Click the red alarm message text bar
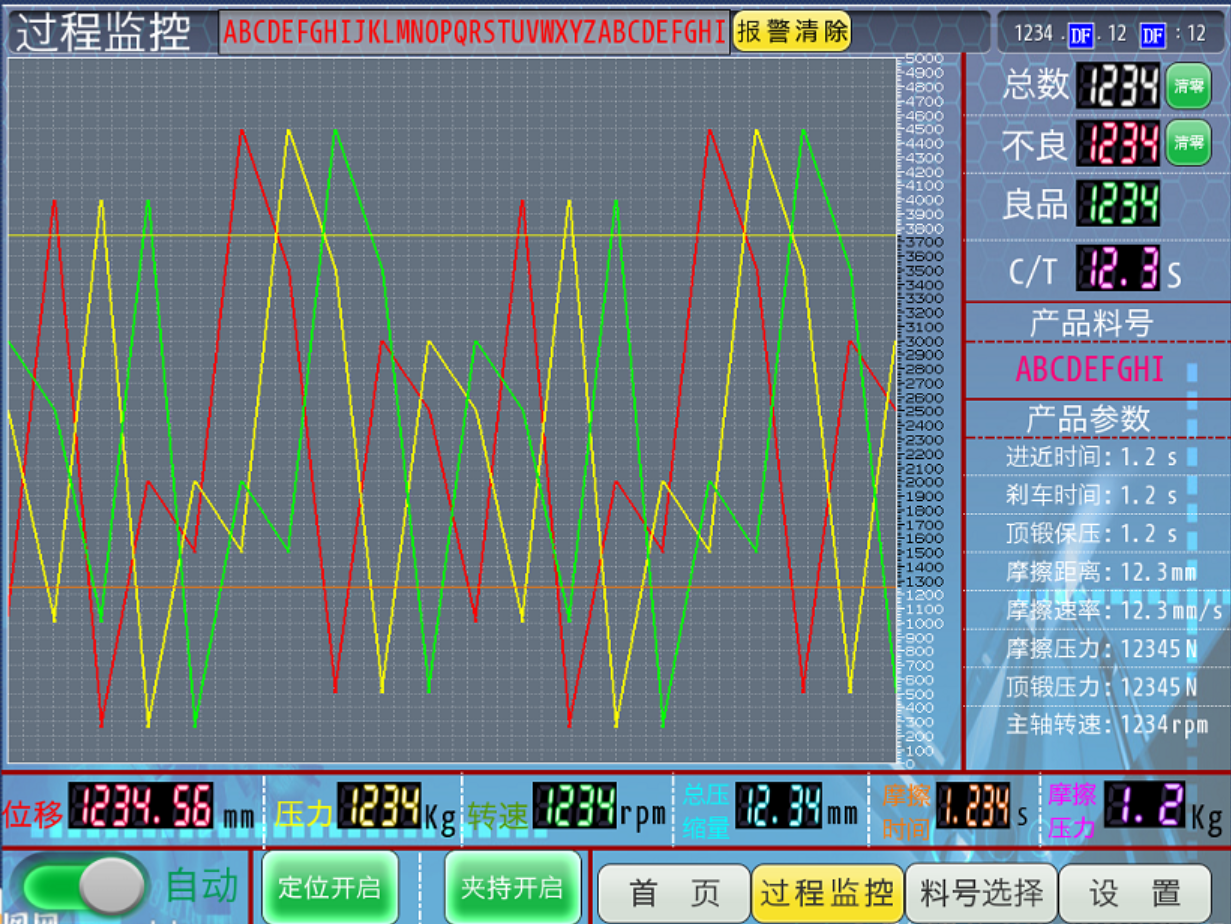Screen dimensions: 1231x924 point(474,32)
